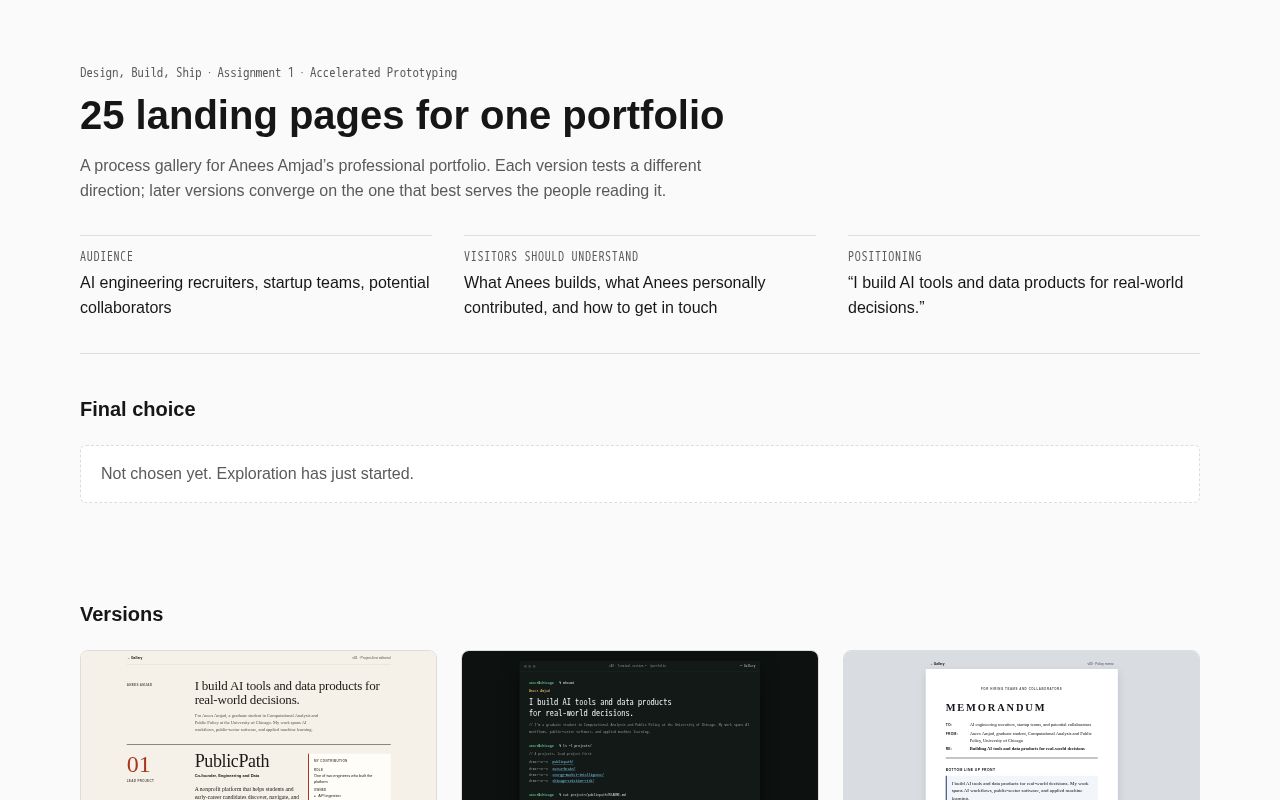Click the 'Versions' section heading
Image resolution: width=1280 pixels, height=800 pixels.
coord(122,614)
